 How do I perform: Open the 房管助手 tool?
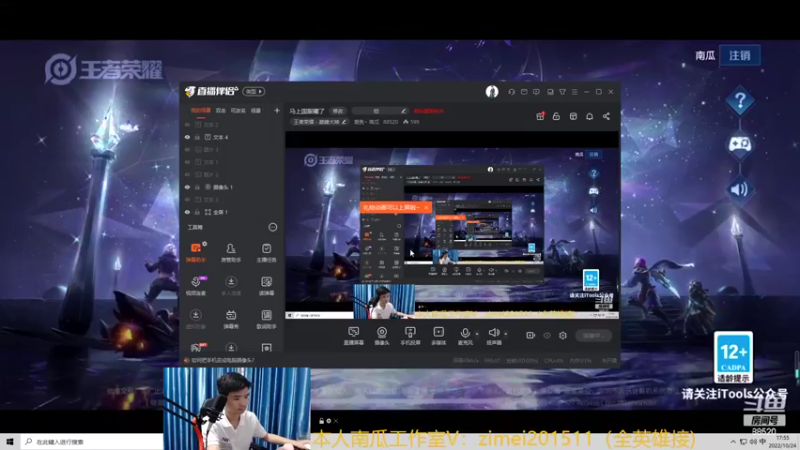231,252
